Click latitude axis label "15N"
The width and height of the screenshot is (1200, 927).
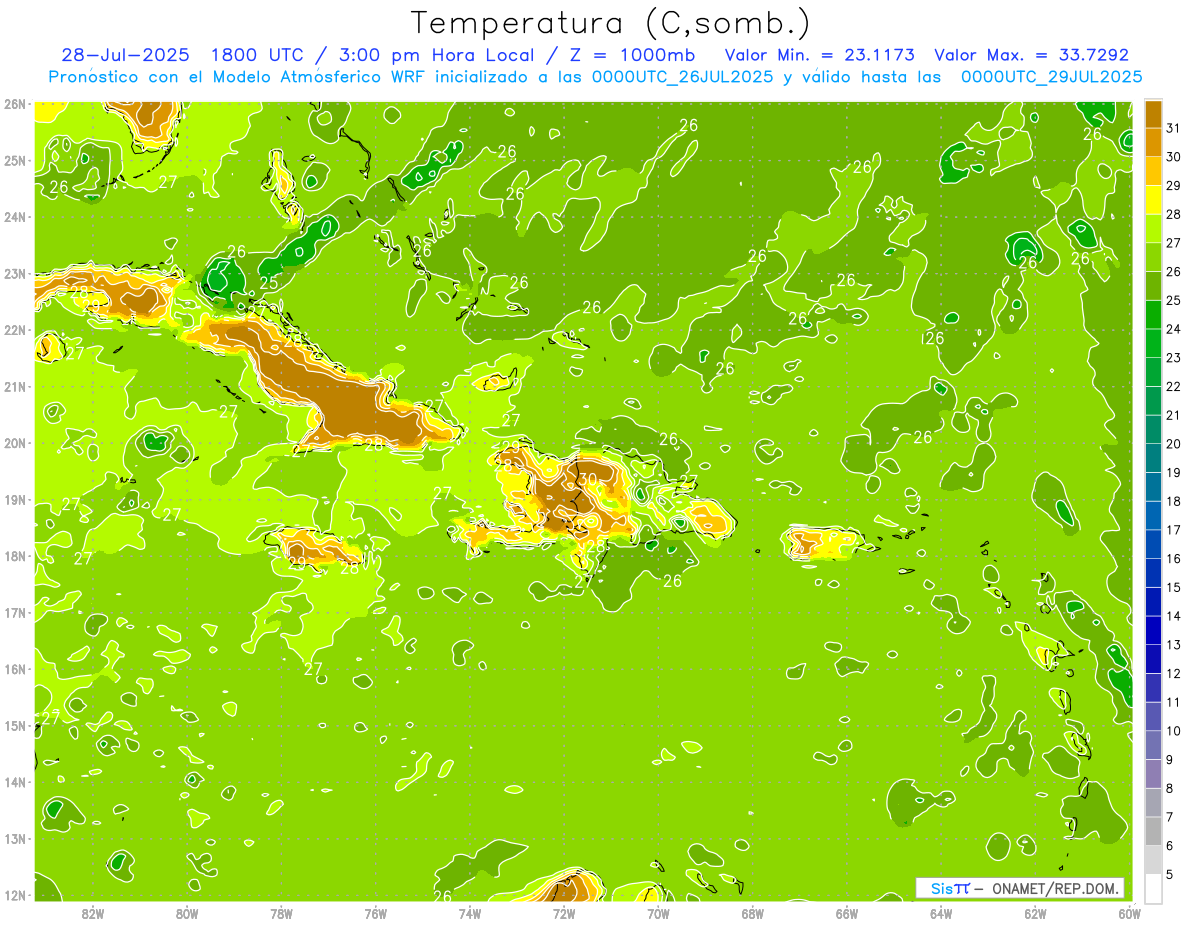click(14, 725)
